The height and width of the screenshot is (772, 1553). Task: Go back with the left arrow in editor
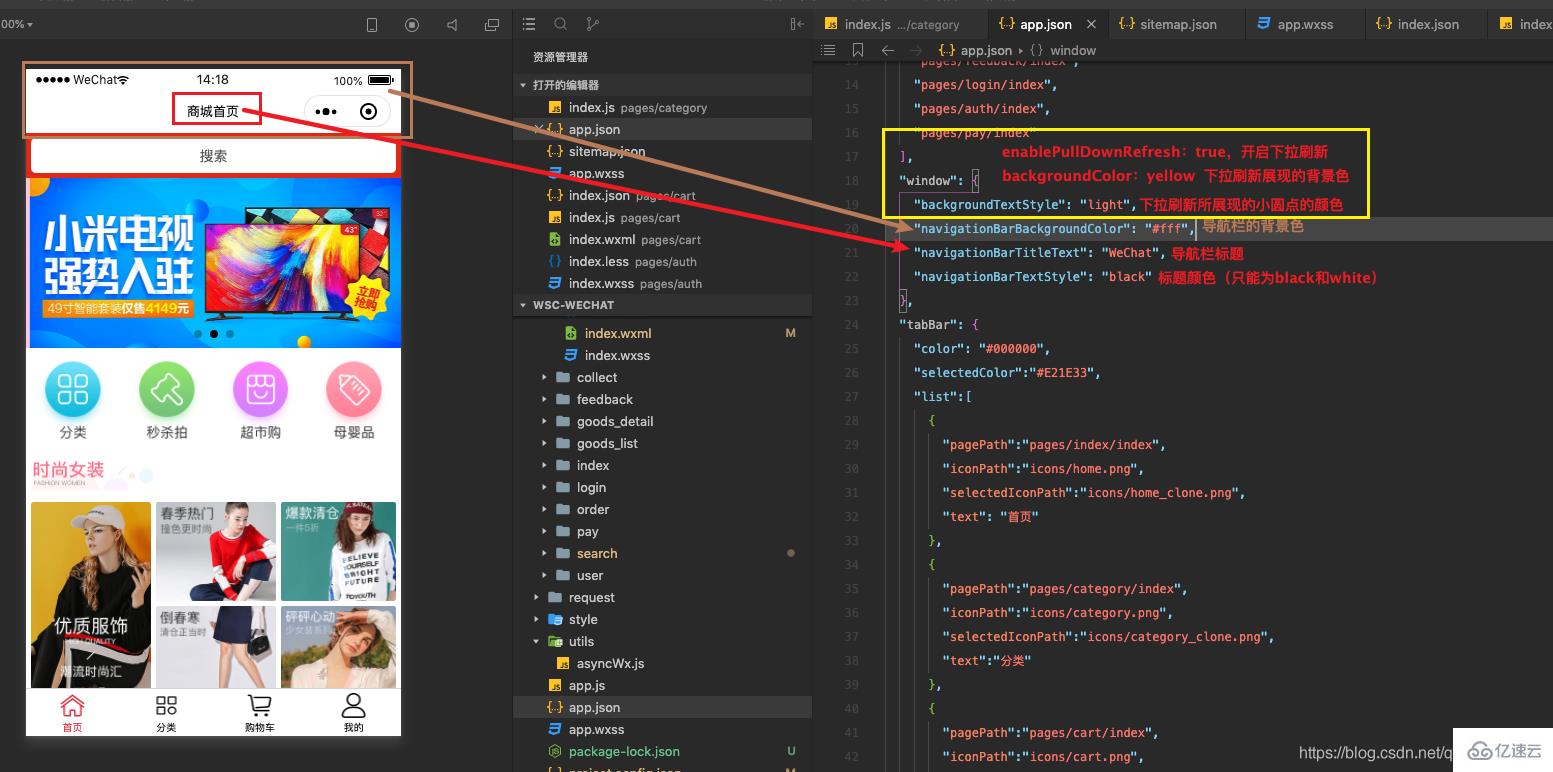pos(888,50)
